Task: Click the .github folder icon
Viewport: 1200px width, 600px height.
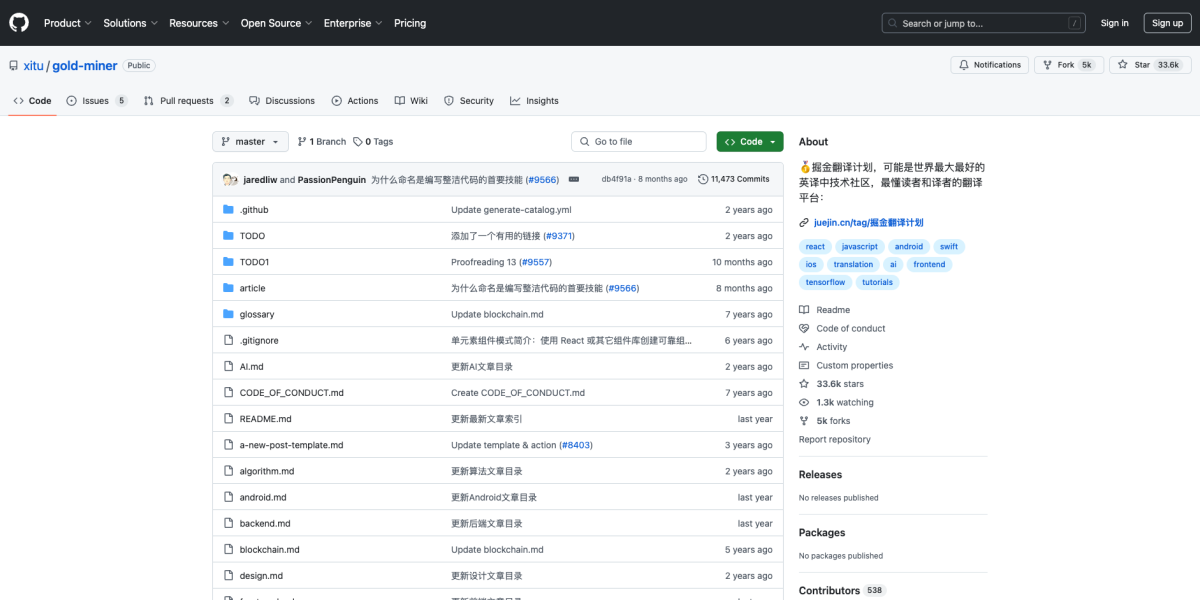Action: tap(229, 210)
